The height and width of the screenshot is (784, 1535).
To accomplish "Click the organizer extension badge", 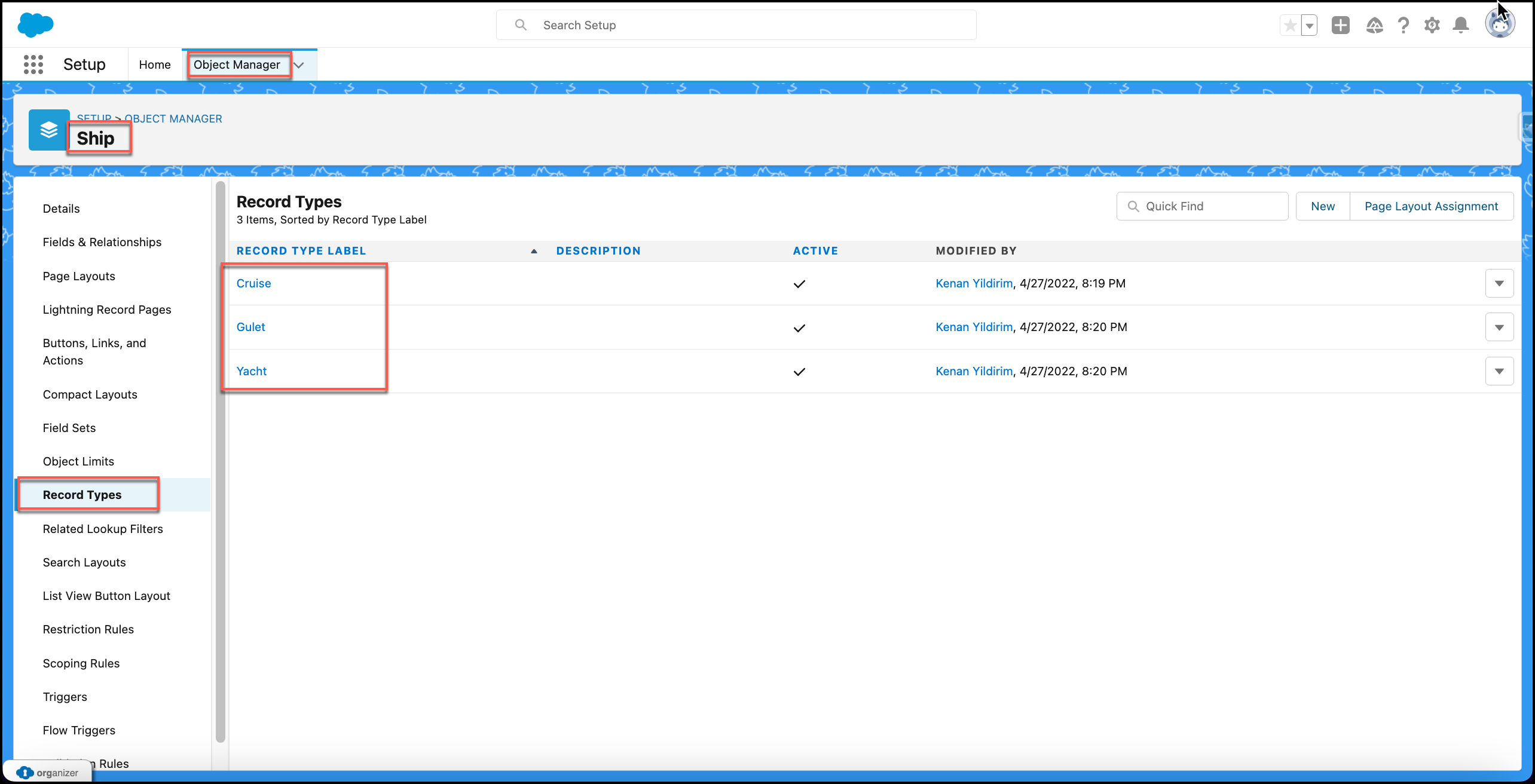I will point(48,773).
